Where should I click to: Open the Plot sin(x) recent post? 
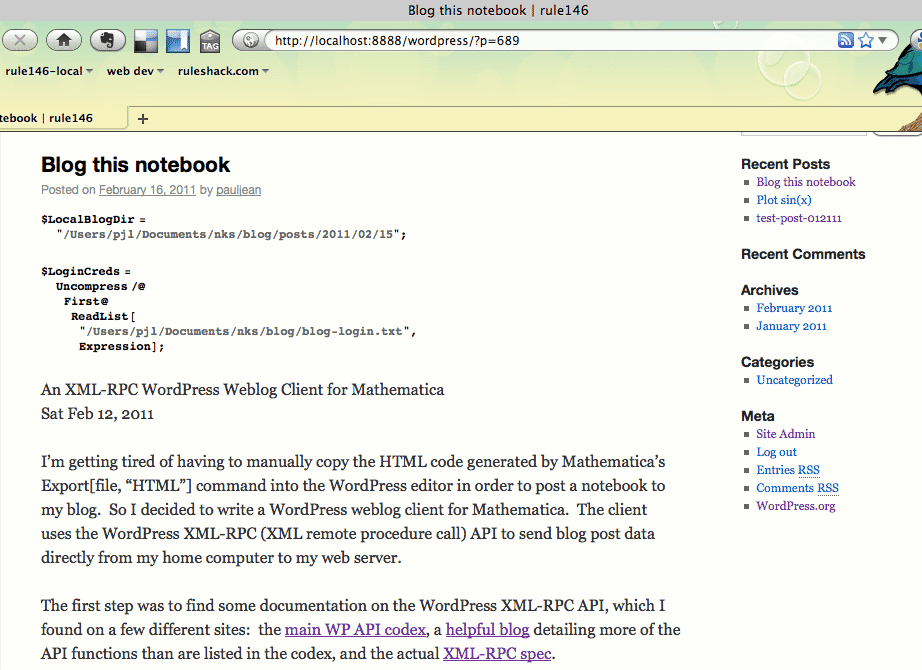pyautogui.click(x=784, y=200)
